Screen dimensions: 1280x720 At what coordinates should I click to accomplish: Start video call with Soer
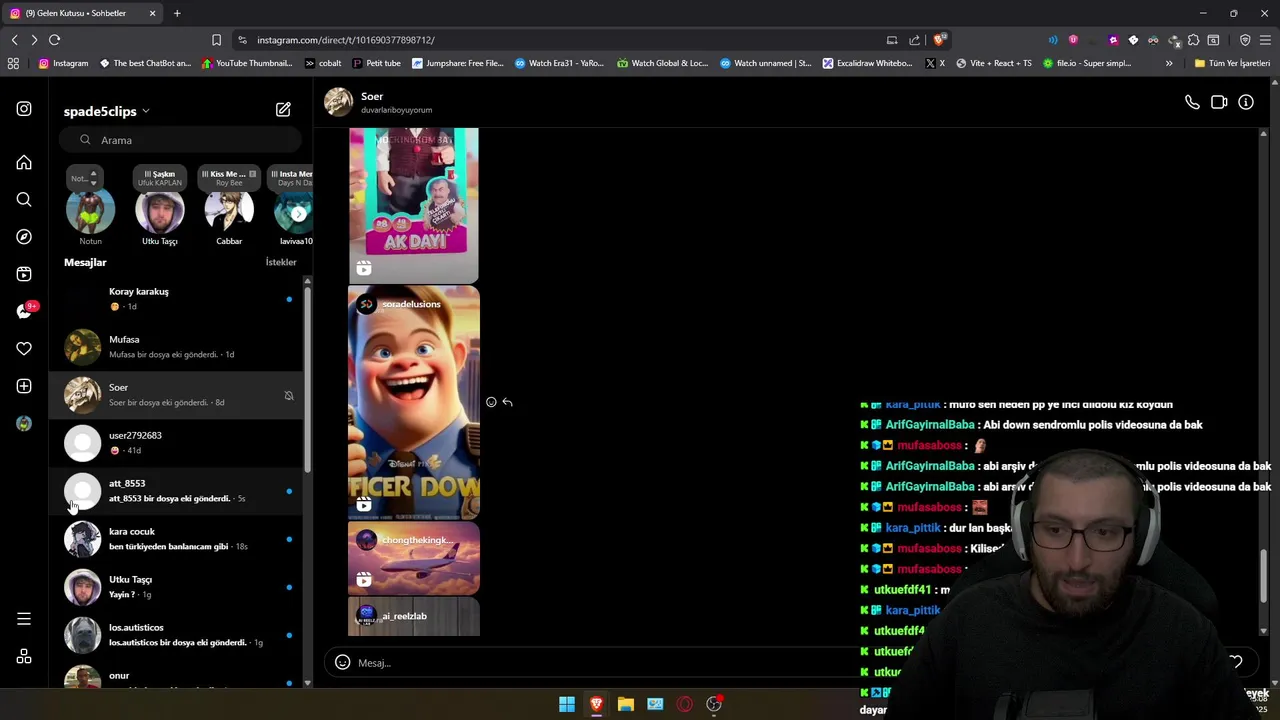1219,102
